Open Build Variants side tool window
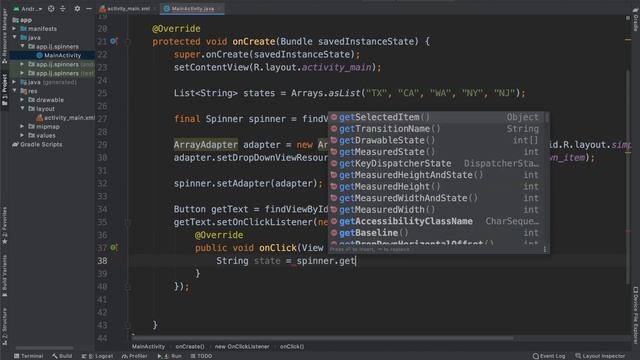640x360 pixels. [x=4, y=276]
